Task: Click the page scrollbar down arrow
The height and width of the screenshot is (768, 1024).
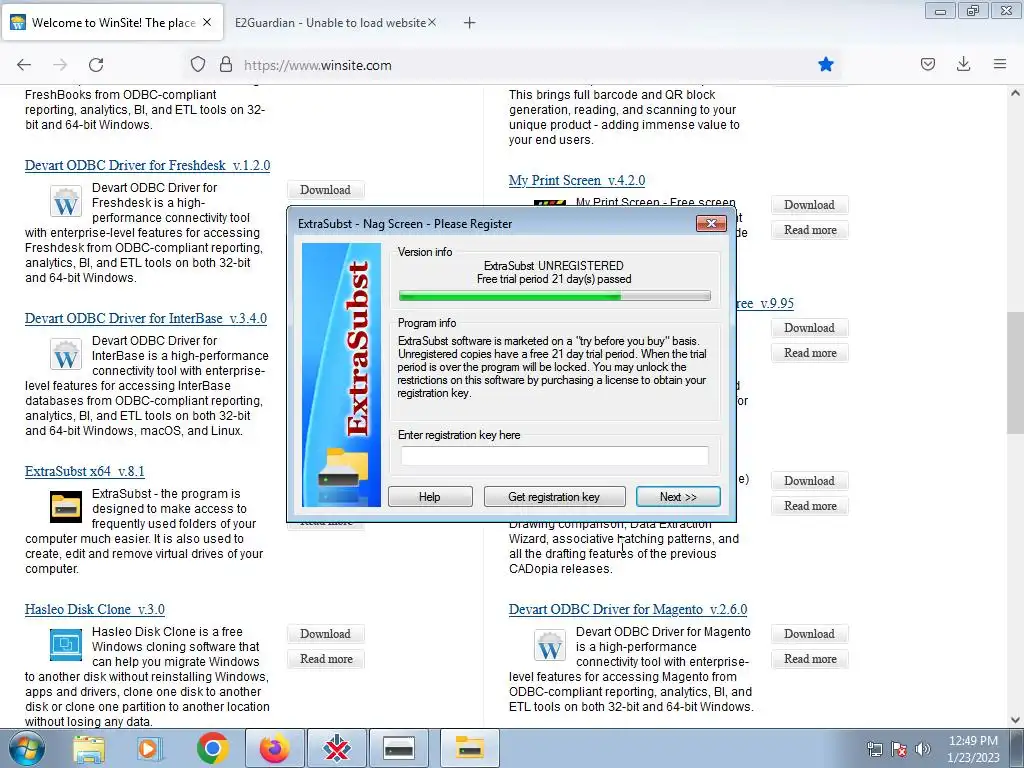Action: (1016, 720)
